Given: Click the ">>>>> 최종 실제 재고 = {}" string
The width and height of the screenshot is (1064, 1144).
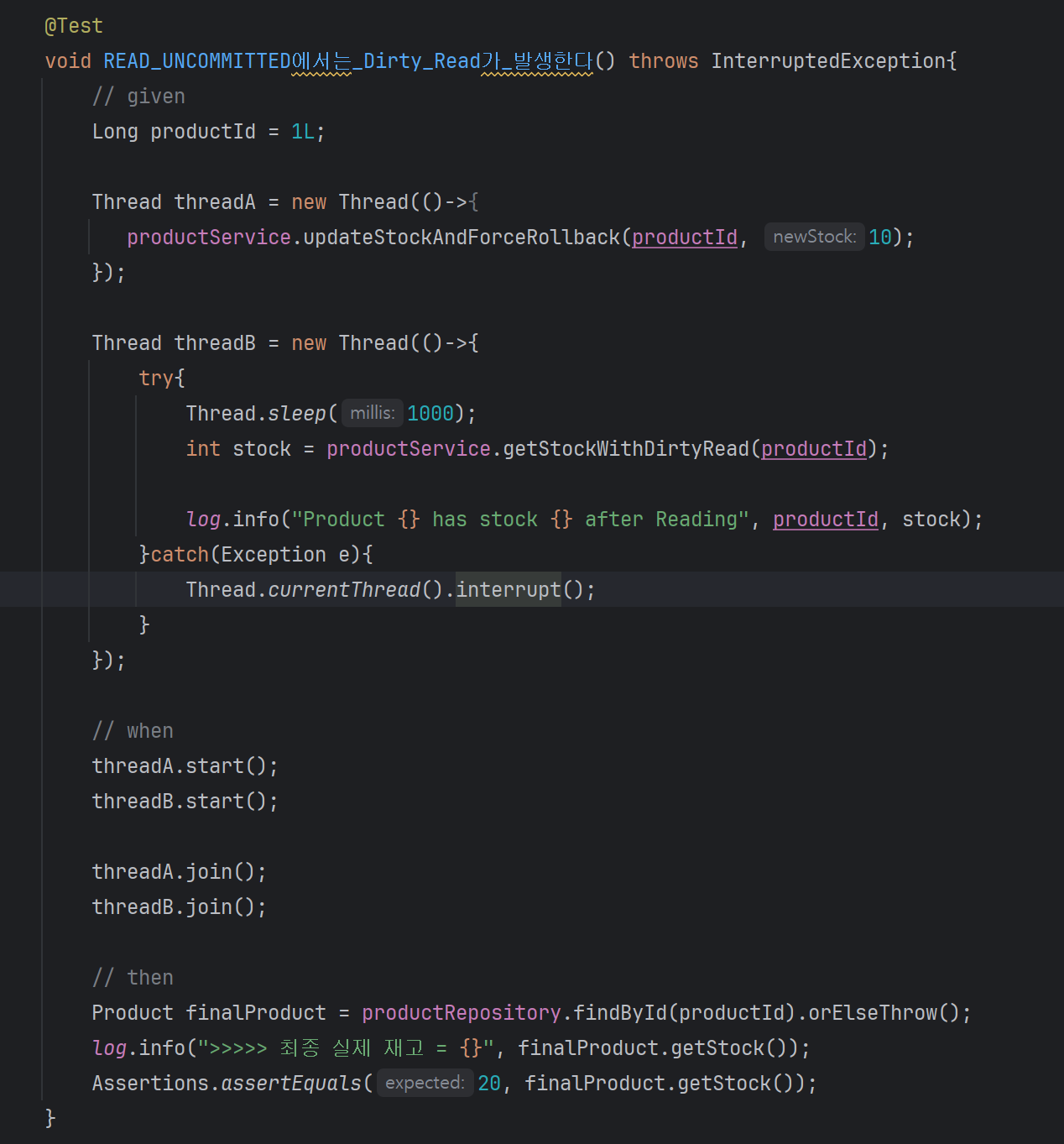Looking at the screenshot, I should [347, 1048].
